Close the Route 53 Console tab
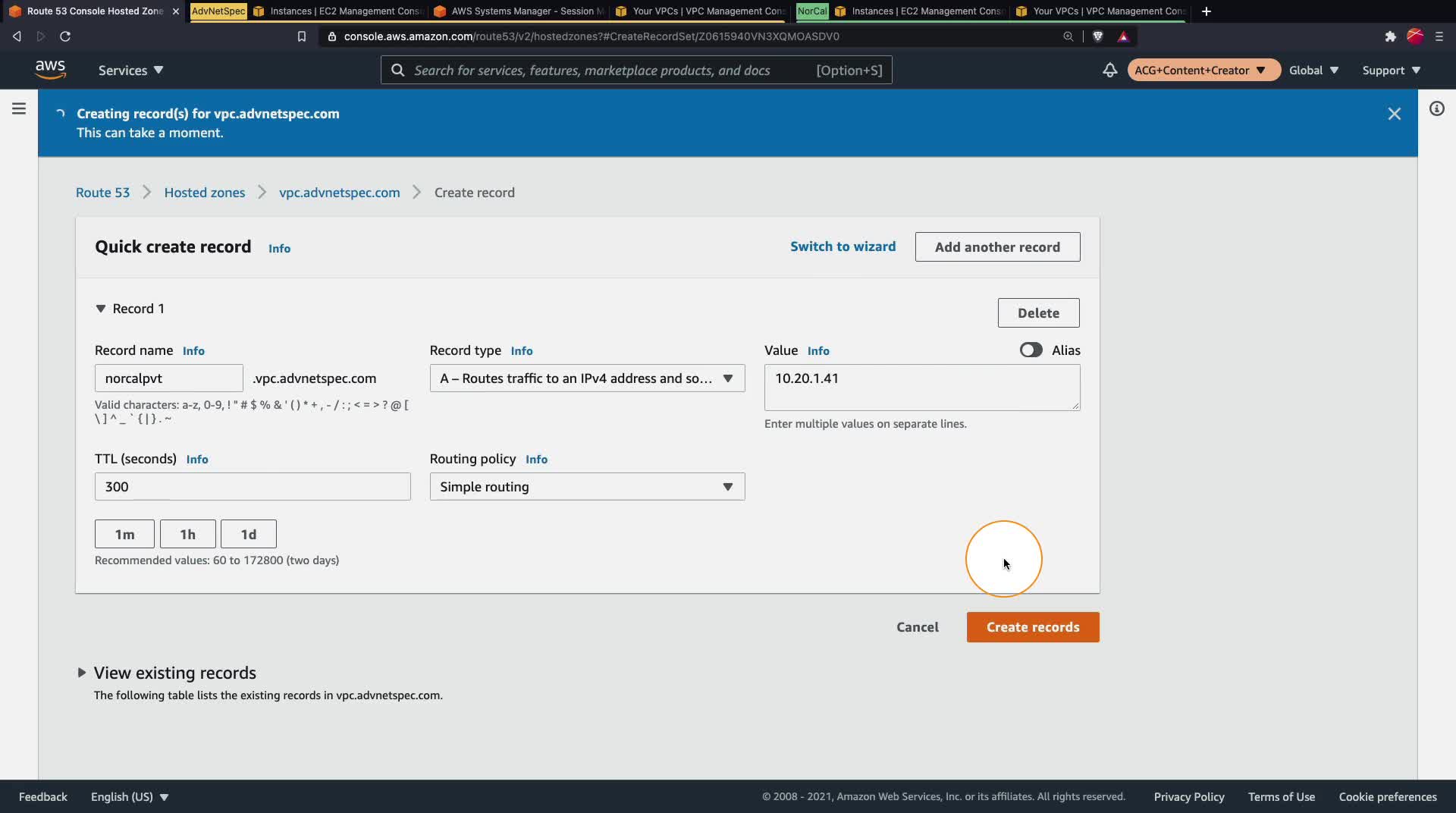The image size is (1456, 813). pos(176,11)
